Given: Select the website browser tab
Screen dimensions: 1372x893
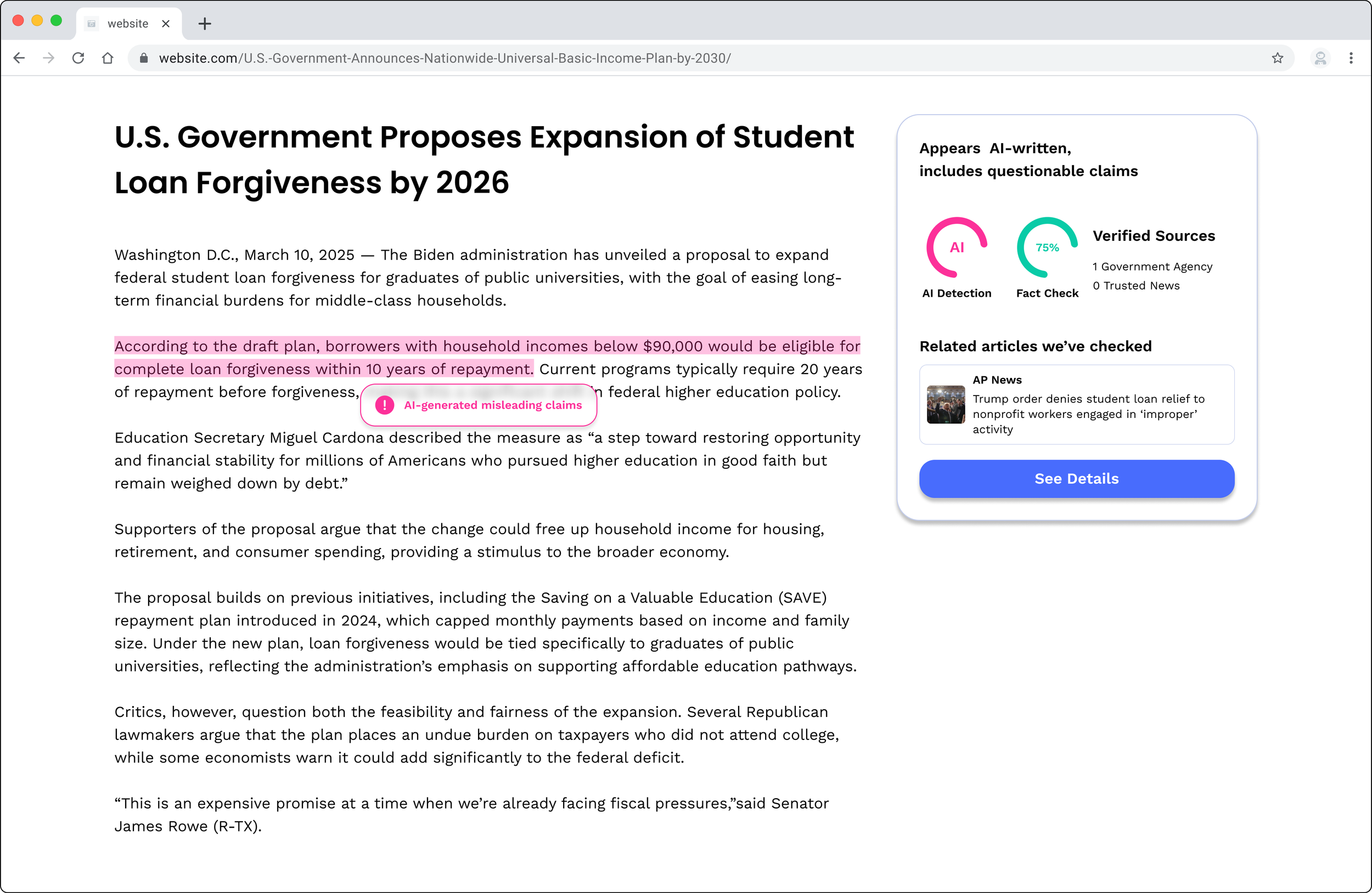Looking at the screenshot, I should pos(127,24).
